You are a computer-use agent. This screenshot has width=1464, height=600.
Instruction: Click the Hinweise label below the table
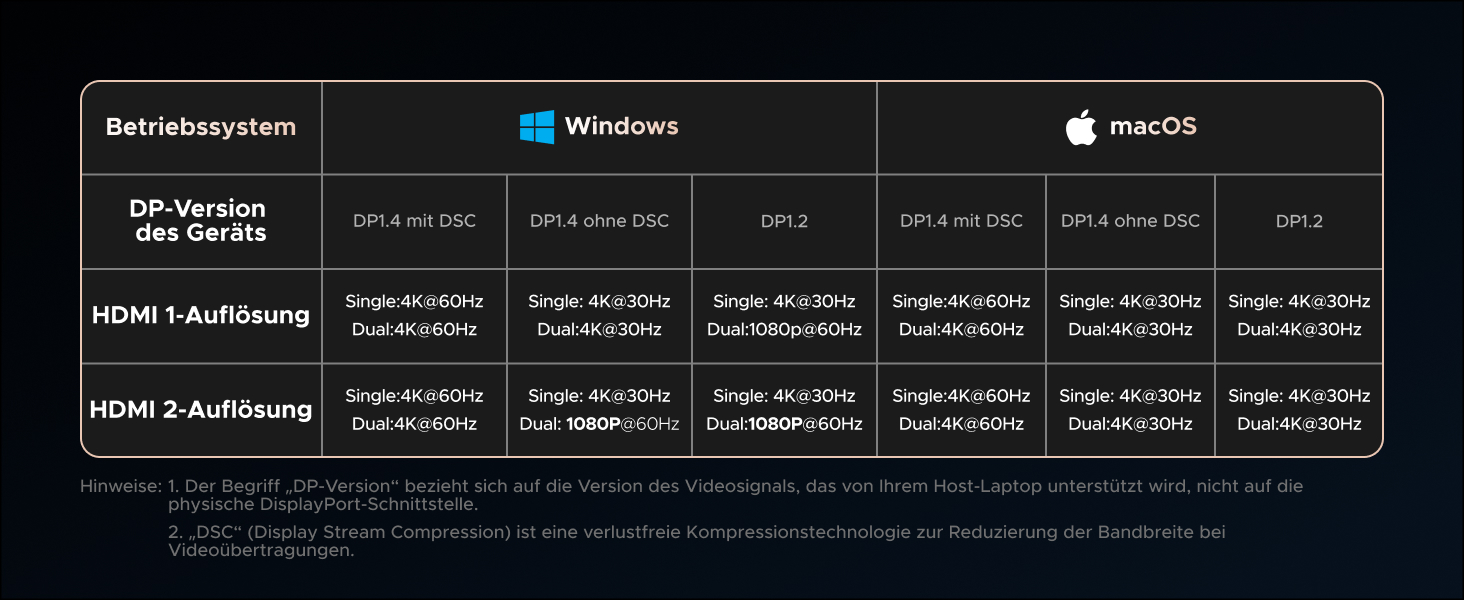[120, 487]
